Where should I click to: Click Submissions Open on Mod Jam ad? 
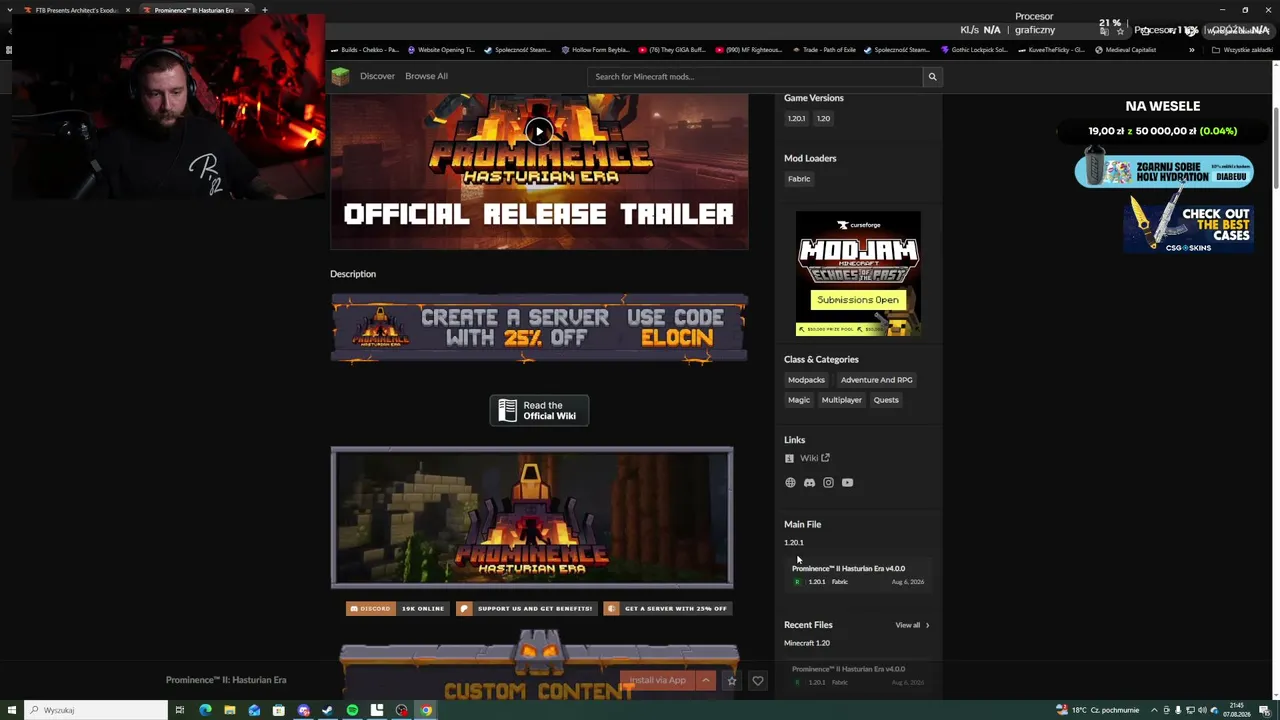858,300
